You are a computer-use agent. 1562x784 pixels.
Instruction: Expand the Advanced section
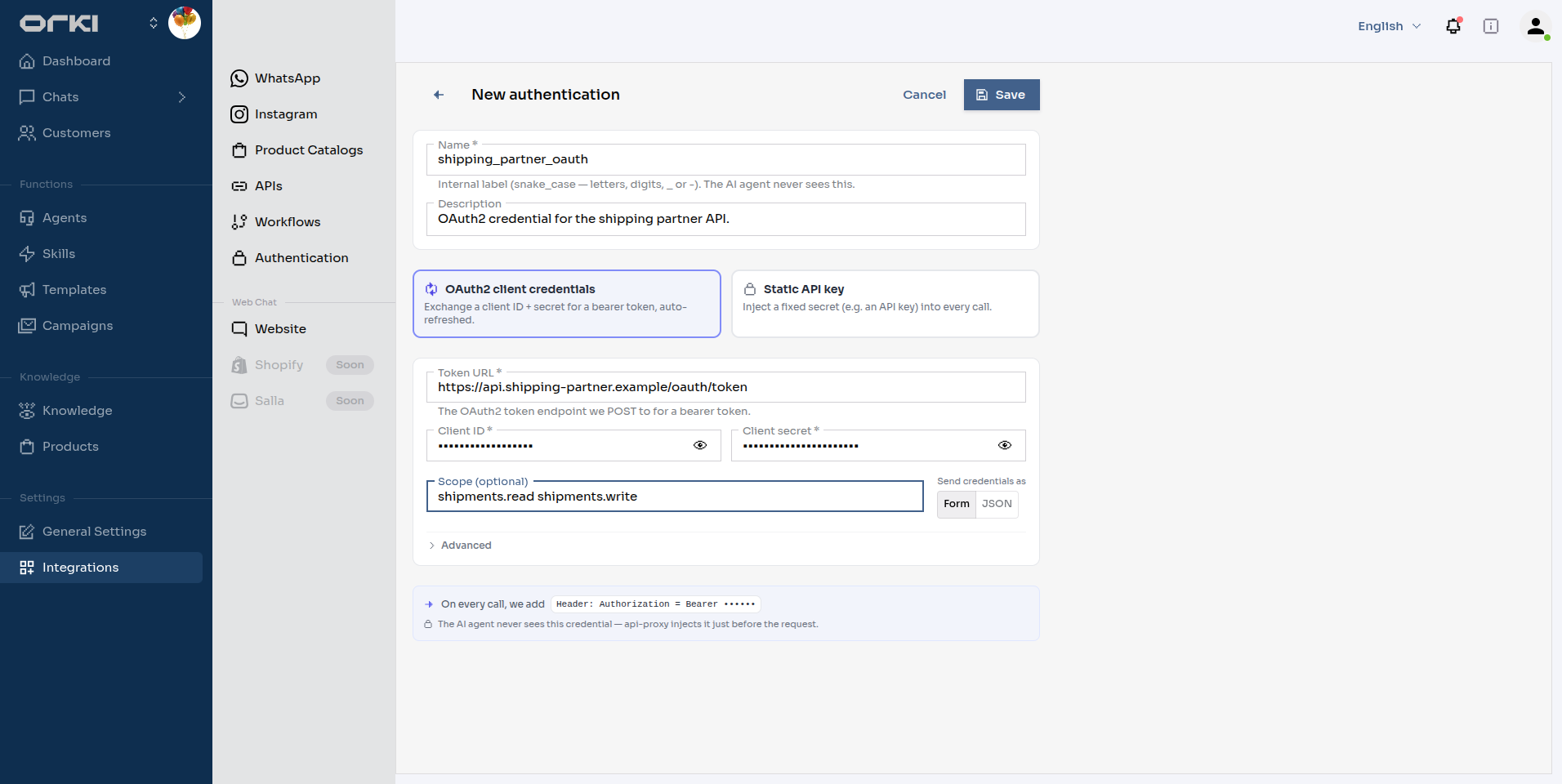(460, 546)
